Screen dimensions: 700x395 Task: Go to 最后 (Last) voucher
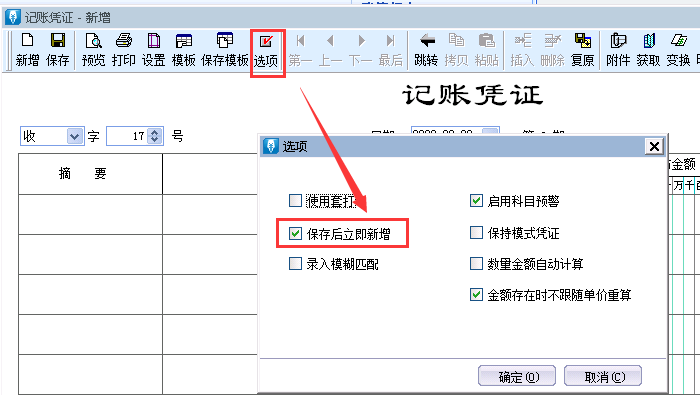coord(391,50)
